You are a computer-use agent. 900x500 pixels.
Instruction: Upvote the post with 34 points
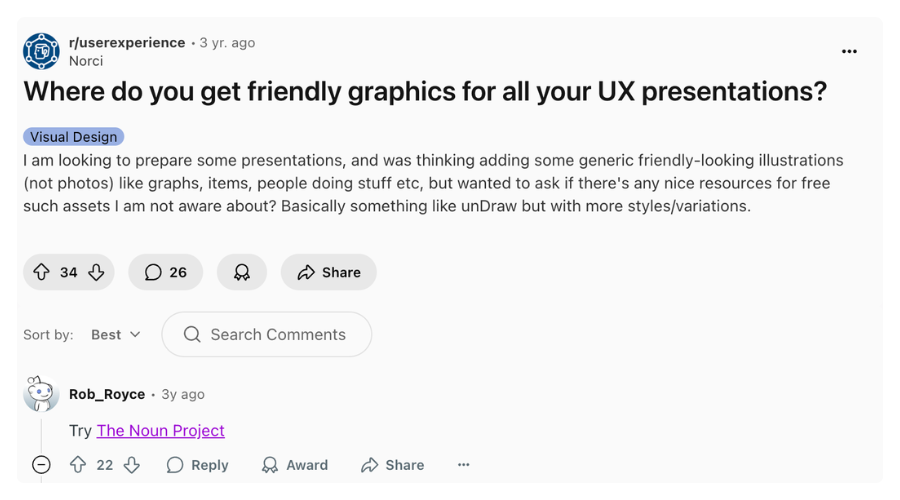point(41,272)
